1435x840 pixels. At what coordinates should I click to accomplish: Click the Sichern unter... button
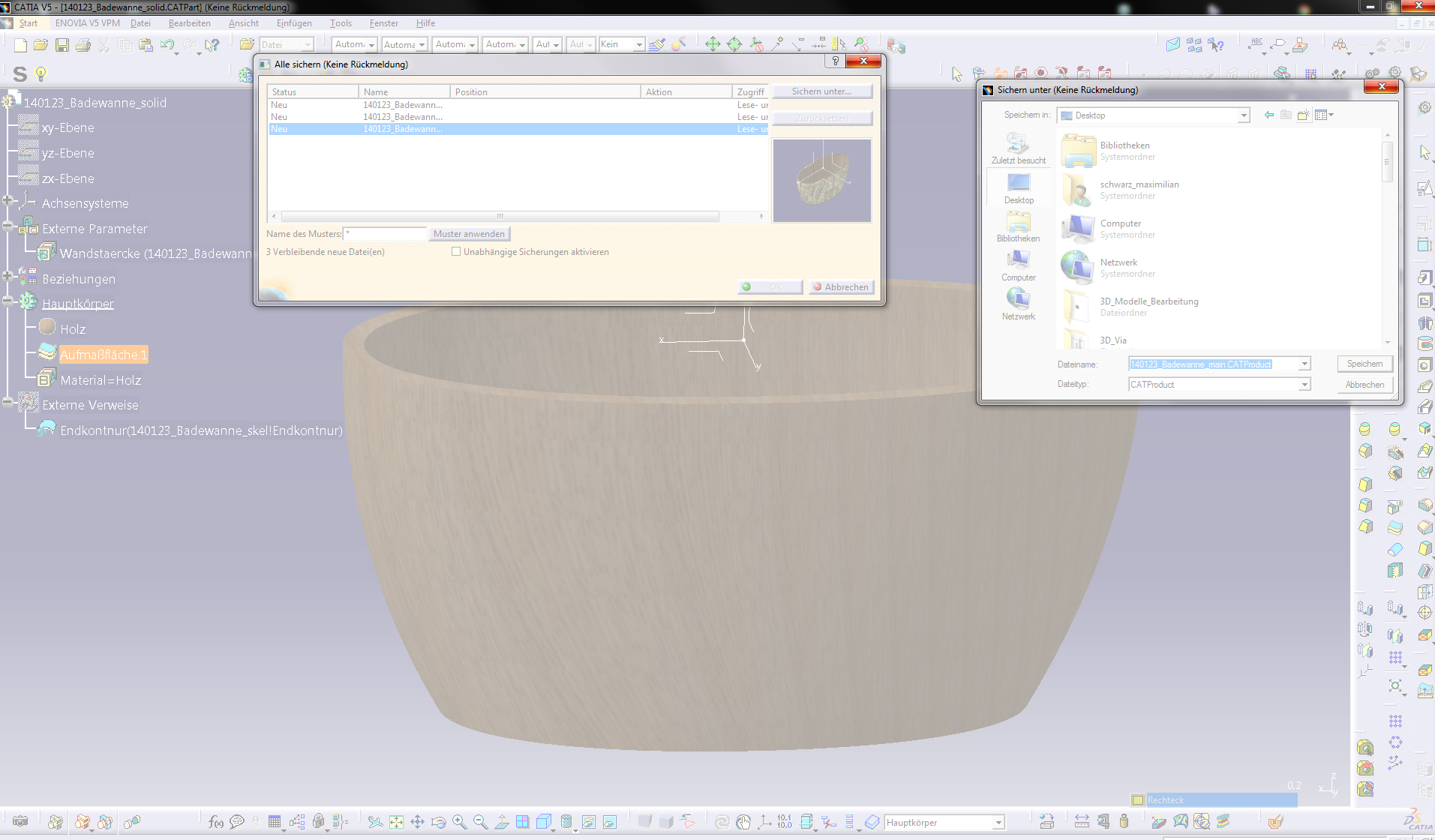coord(822,91)
